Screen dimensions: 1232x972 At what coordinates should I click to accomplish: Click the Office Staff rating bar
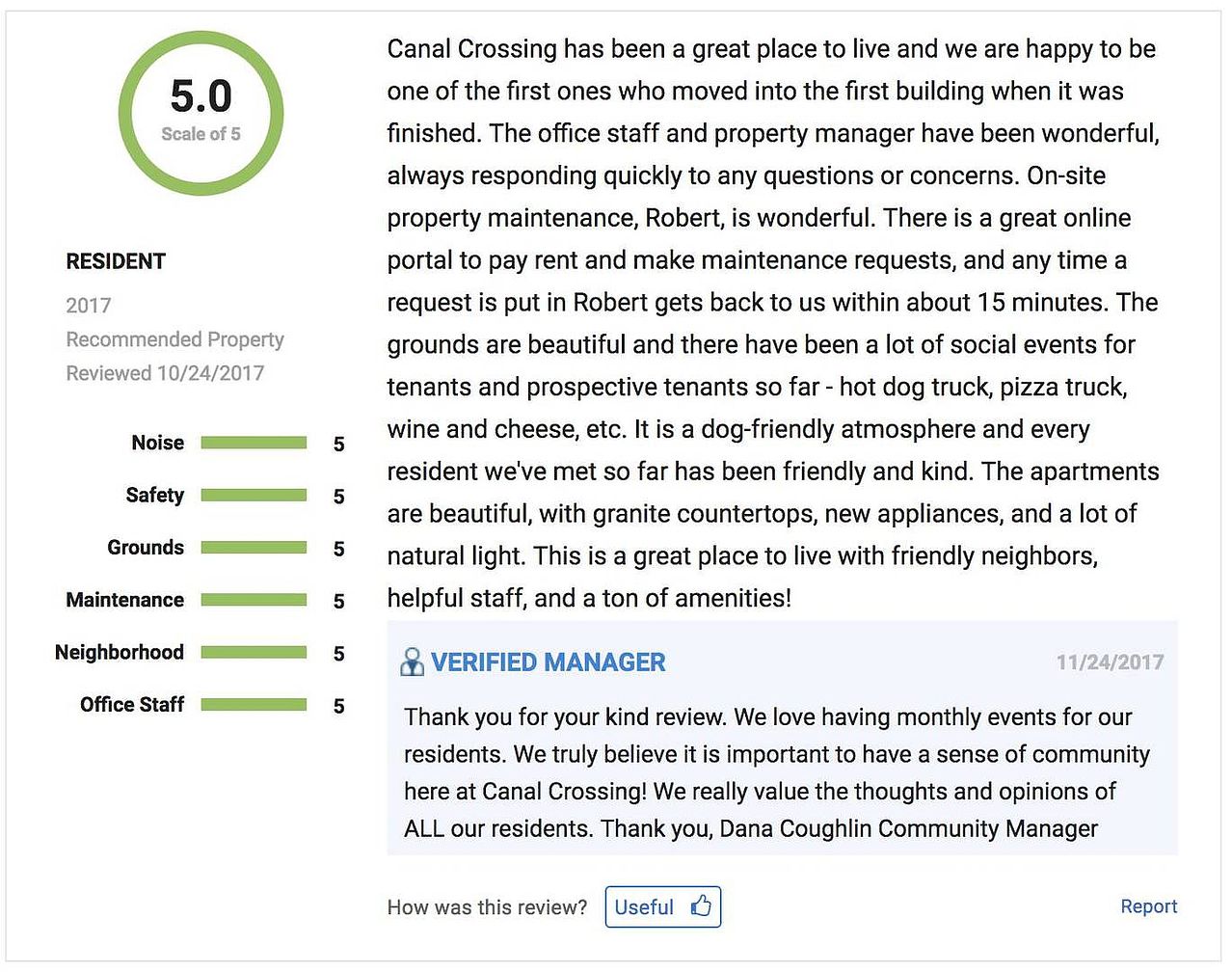254,704
